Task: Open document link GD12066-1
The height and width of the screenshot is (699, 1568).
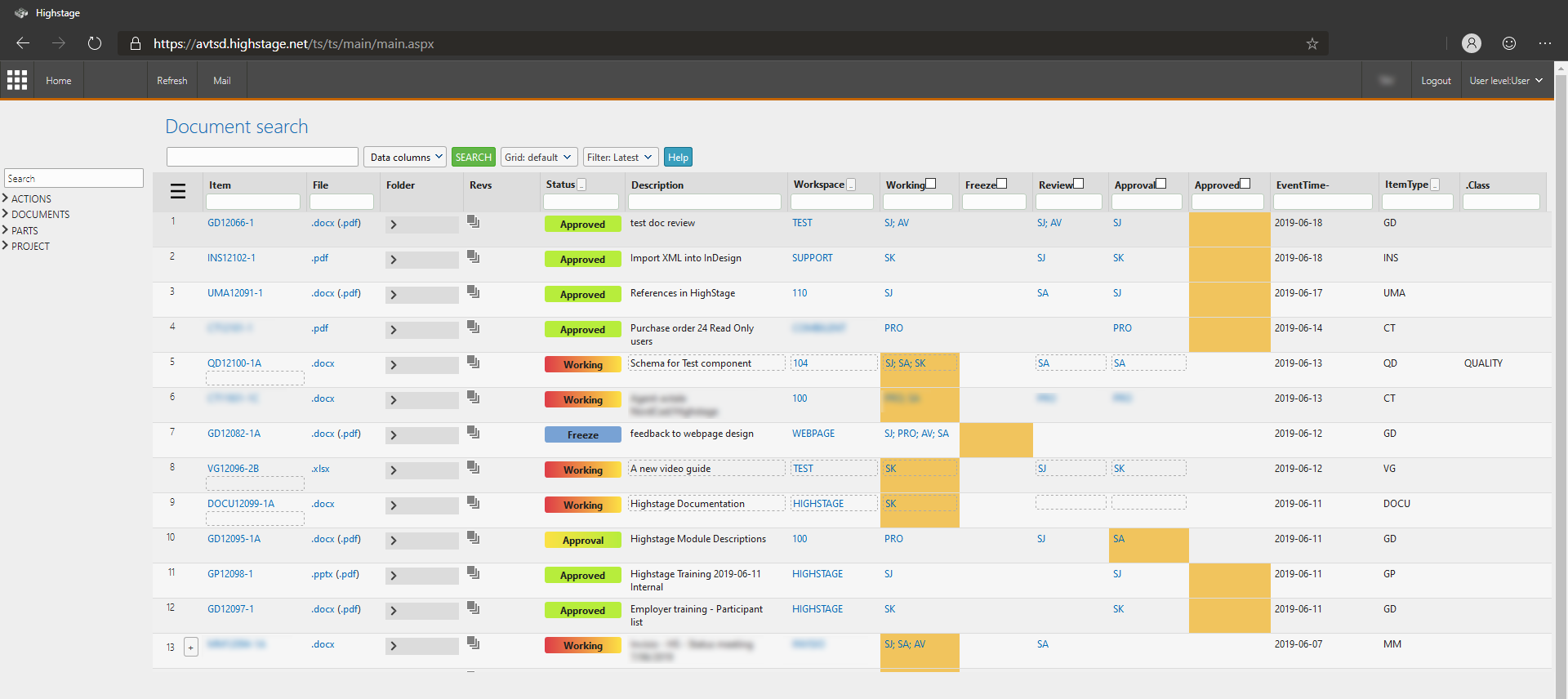Action: pos(230,223)
